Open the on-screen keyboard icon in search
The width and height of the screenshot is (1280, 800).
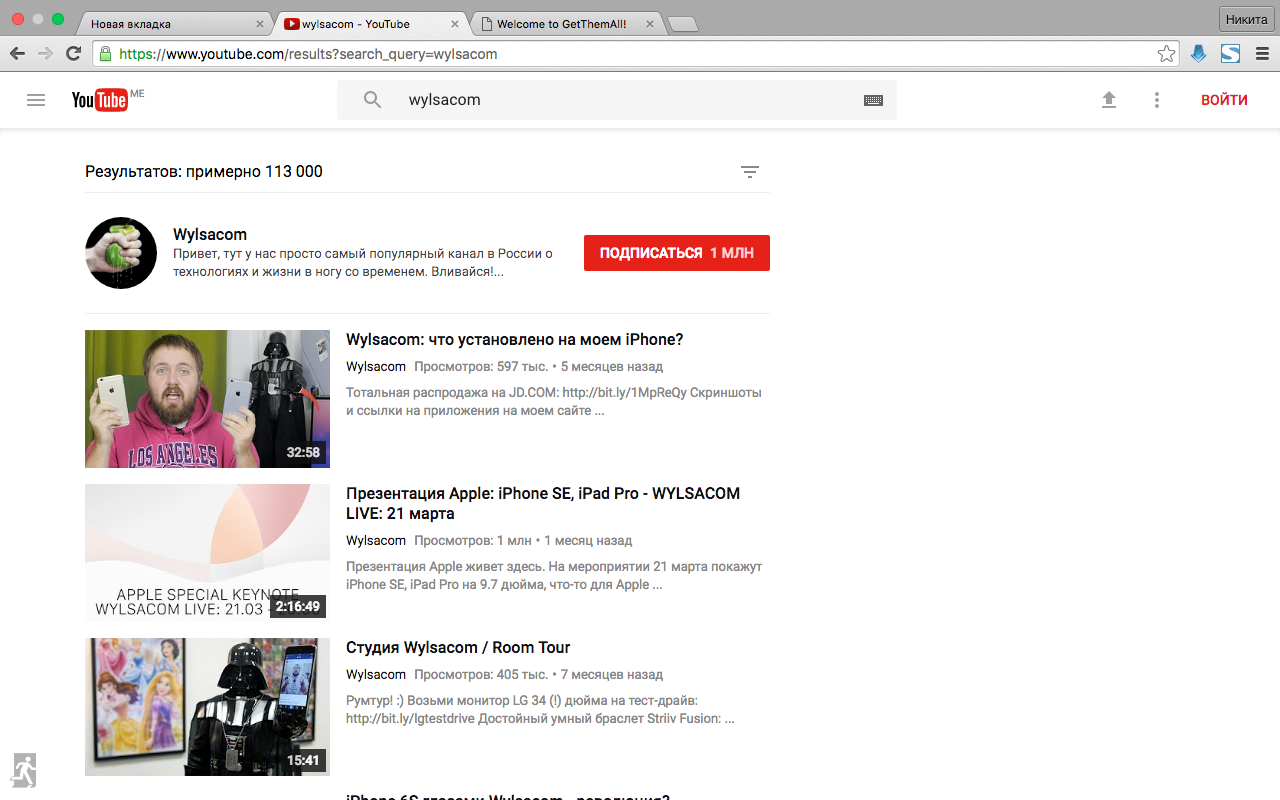pyautogui.click(x=873, y=100)
